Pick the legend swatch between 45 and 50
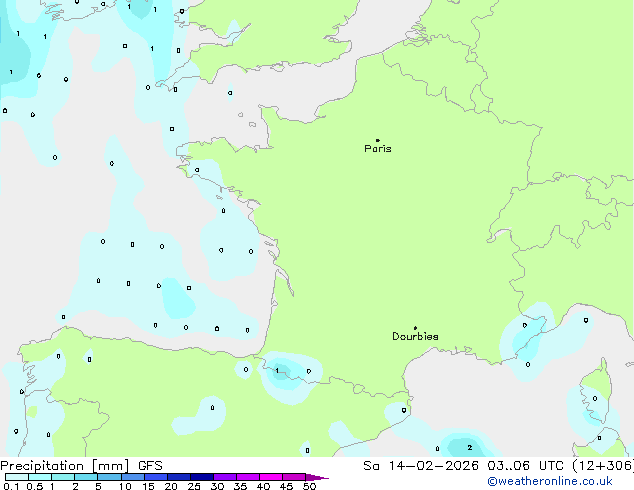634x490 pixels. pos(294,477)
